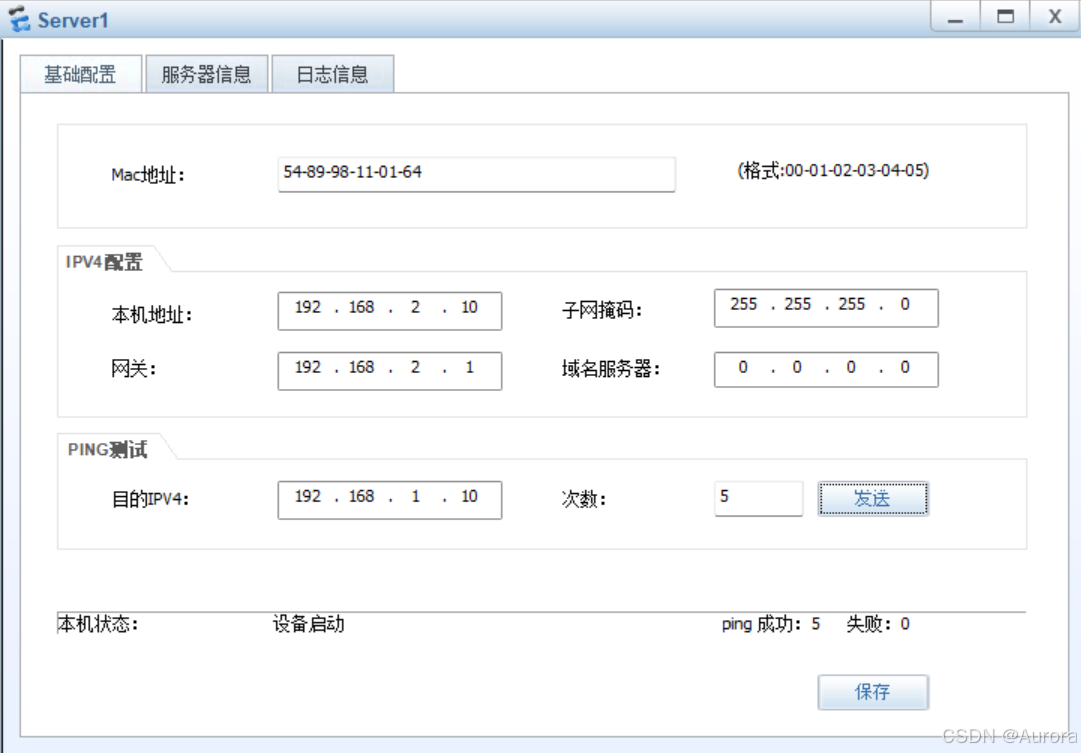
Task: Switch to the 基础配置 tab
Action: 81,74
